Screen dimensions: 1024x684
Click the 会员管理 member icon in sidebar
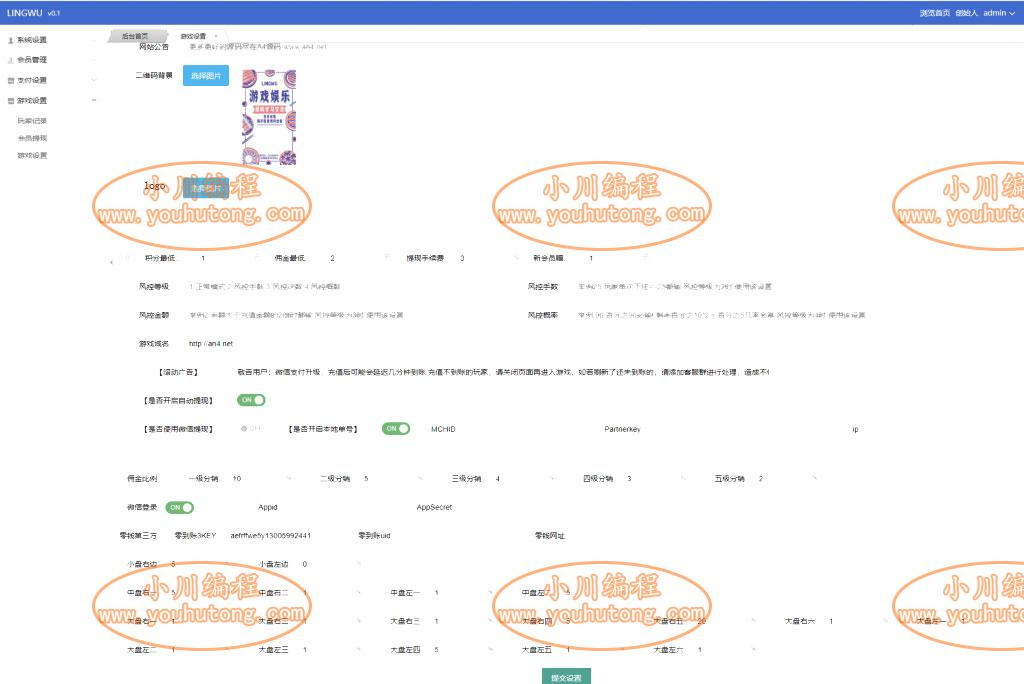click(10, 60)
